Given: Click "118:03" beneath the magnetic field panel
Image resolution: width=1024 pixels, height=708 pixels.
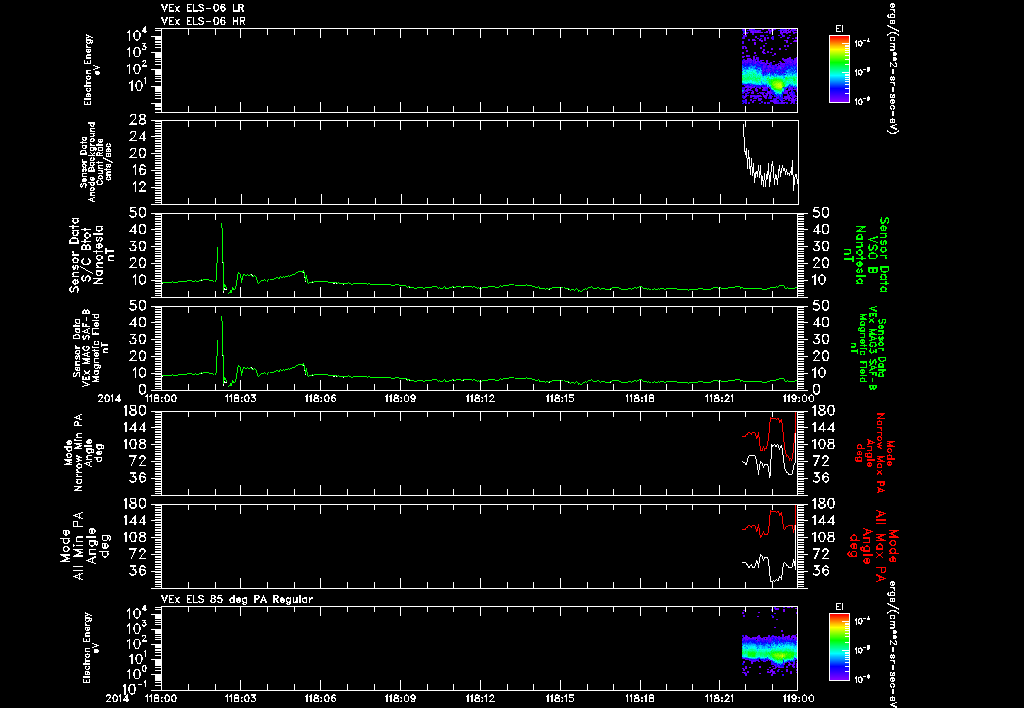Looking at the screenshot, I should point(240,398).
